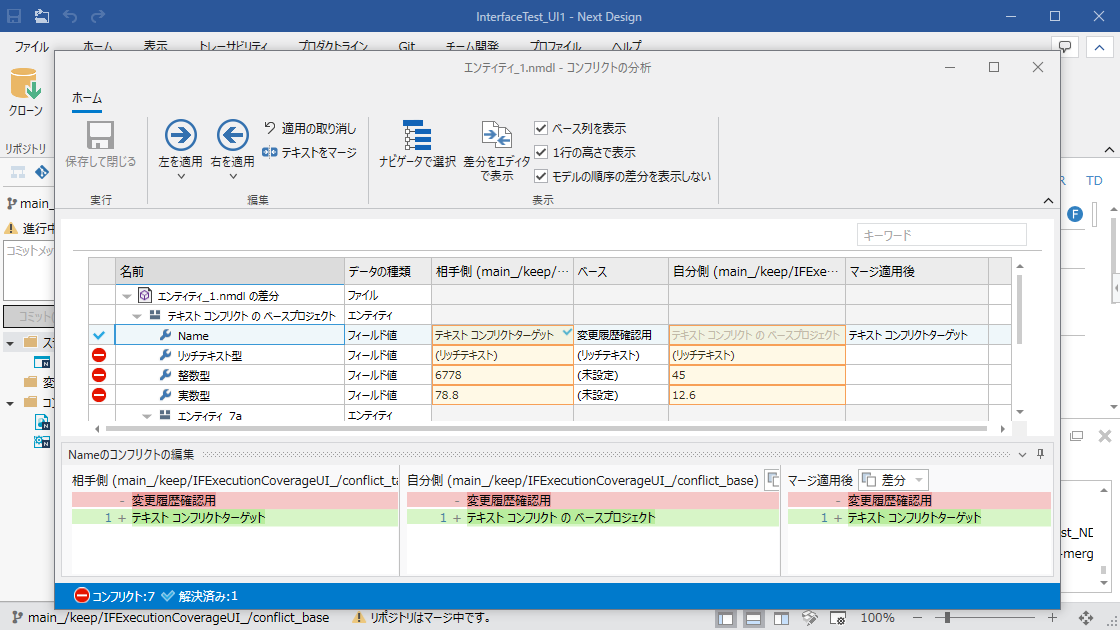
Task: Click the 左を適用 arrow icon
Action: 180,134
